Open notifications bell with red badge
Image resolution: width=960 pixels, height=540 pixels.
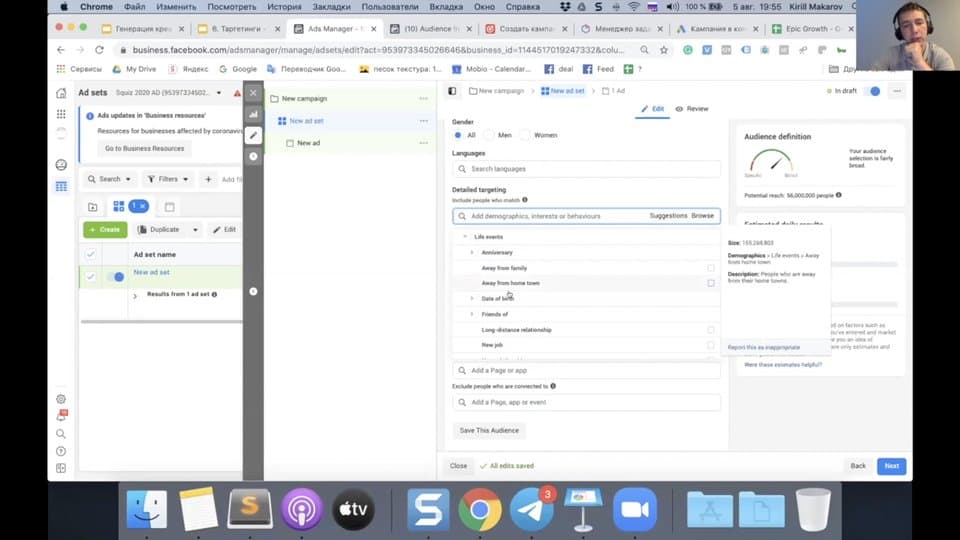[61, 416]
